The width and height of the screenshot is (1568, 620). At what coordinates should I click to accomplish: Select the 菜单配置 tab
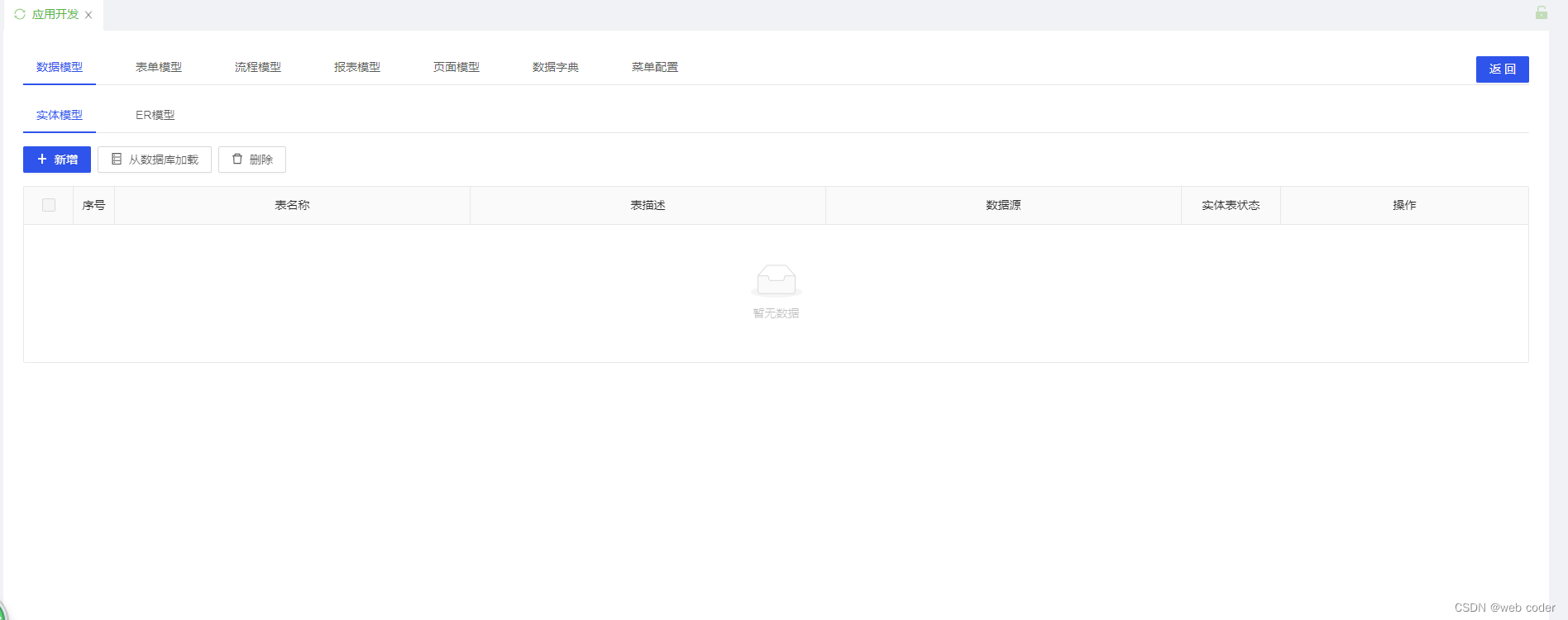pyautogui.click(x=655, y=67)
